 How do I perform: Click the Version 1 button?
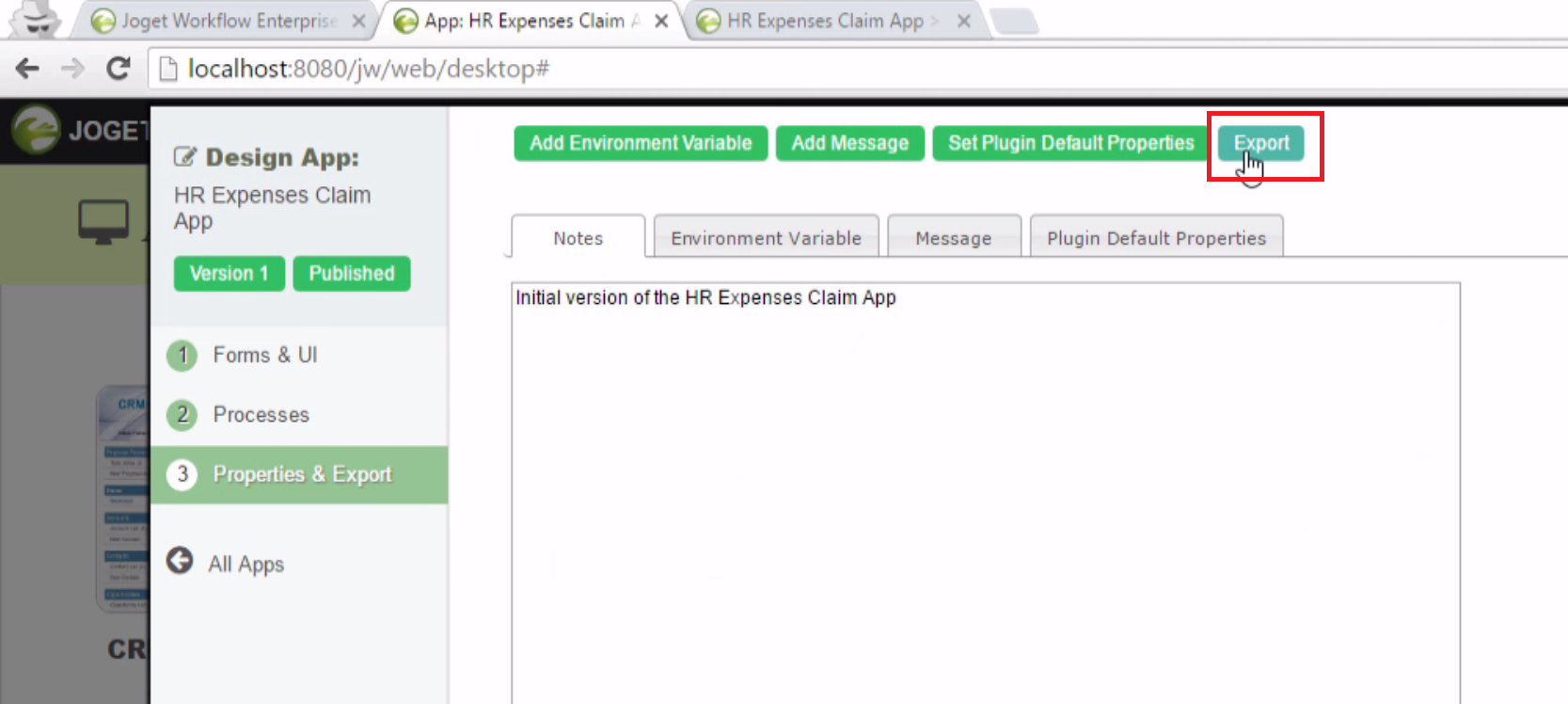[x=230, y=274]
